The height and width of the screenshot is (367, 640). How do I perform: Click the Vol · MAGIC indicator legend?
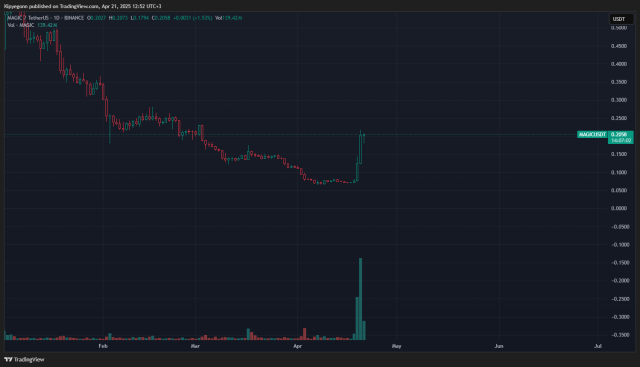click(x=21, y=25)
